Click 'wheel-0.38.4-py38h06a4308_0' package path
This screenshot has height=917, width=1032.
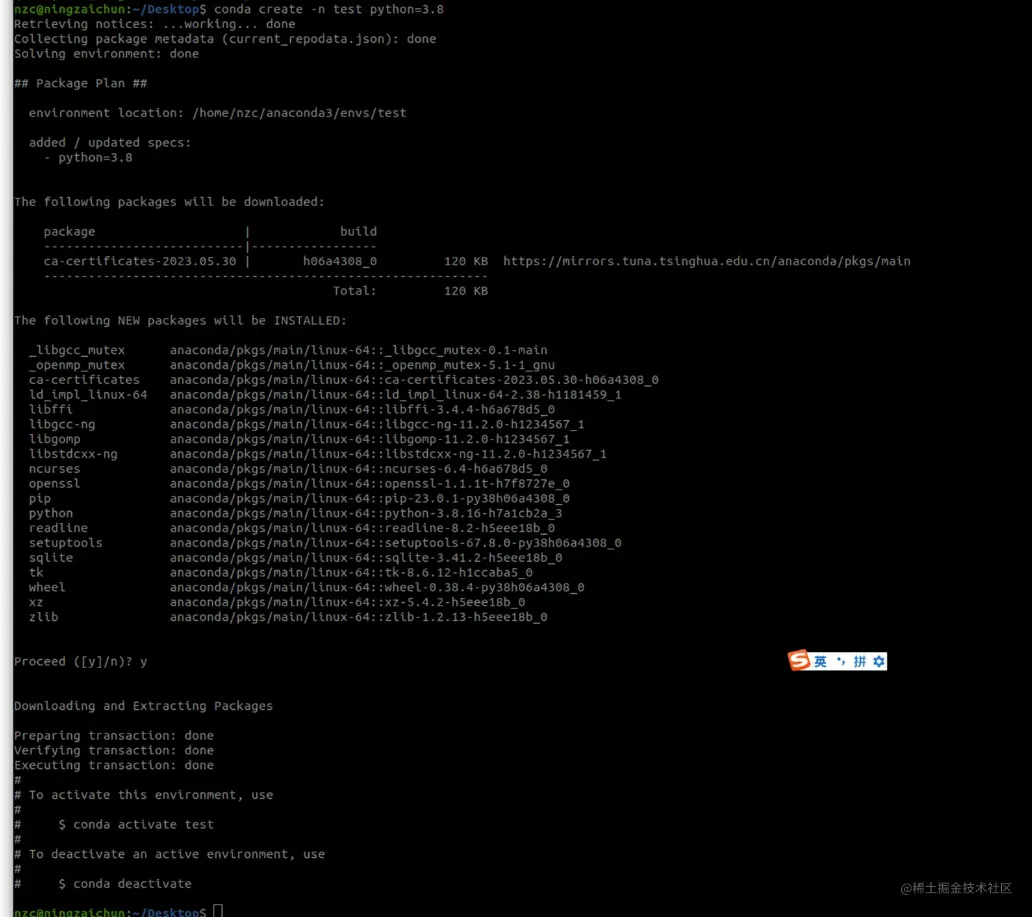click(x=377, y=587)
